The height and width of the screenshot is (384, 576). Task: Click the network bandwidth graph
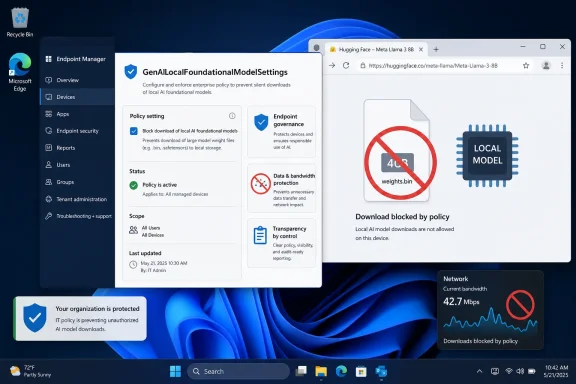pyautogui.click(x=490, y=320)
